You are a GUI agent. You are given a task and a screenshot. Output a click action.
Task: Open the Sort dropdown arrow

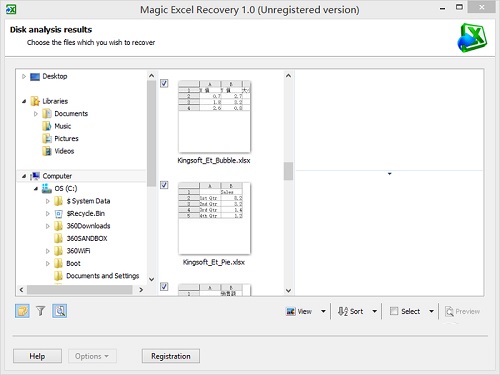click(x=374, y=311)
